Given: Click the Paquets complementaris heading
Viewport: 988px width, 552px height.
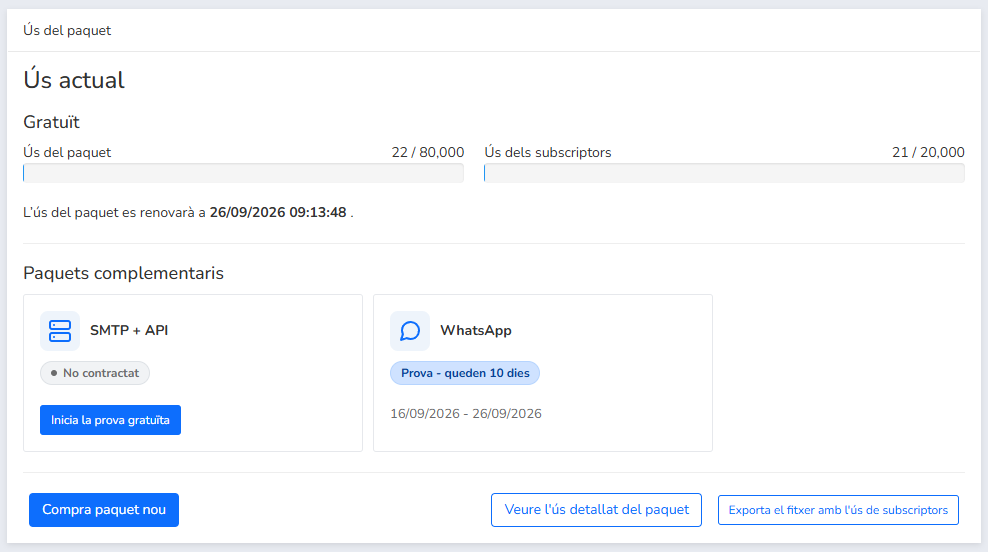Looking at the screenshot, I should pos(124,273).
